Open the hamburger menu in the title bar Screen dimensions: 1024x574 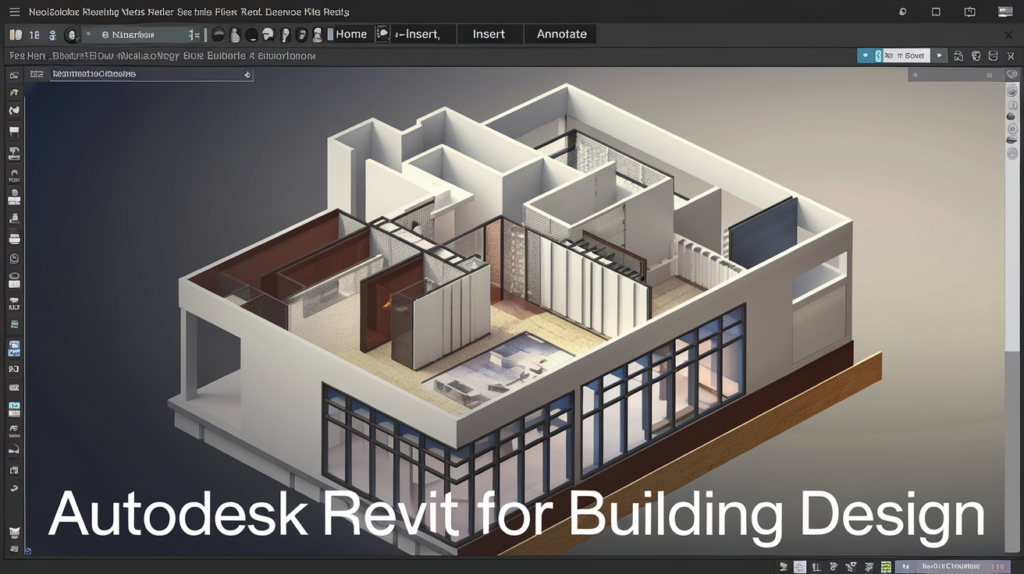pyautogui.click(x=14, y=11)
